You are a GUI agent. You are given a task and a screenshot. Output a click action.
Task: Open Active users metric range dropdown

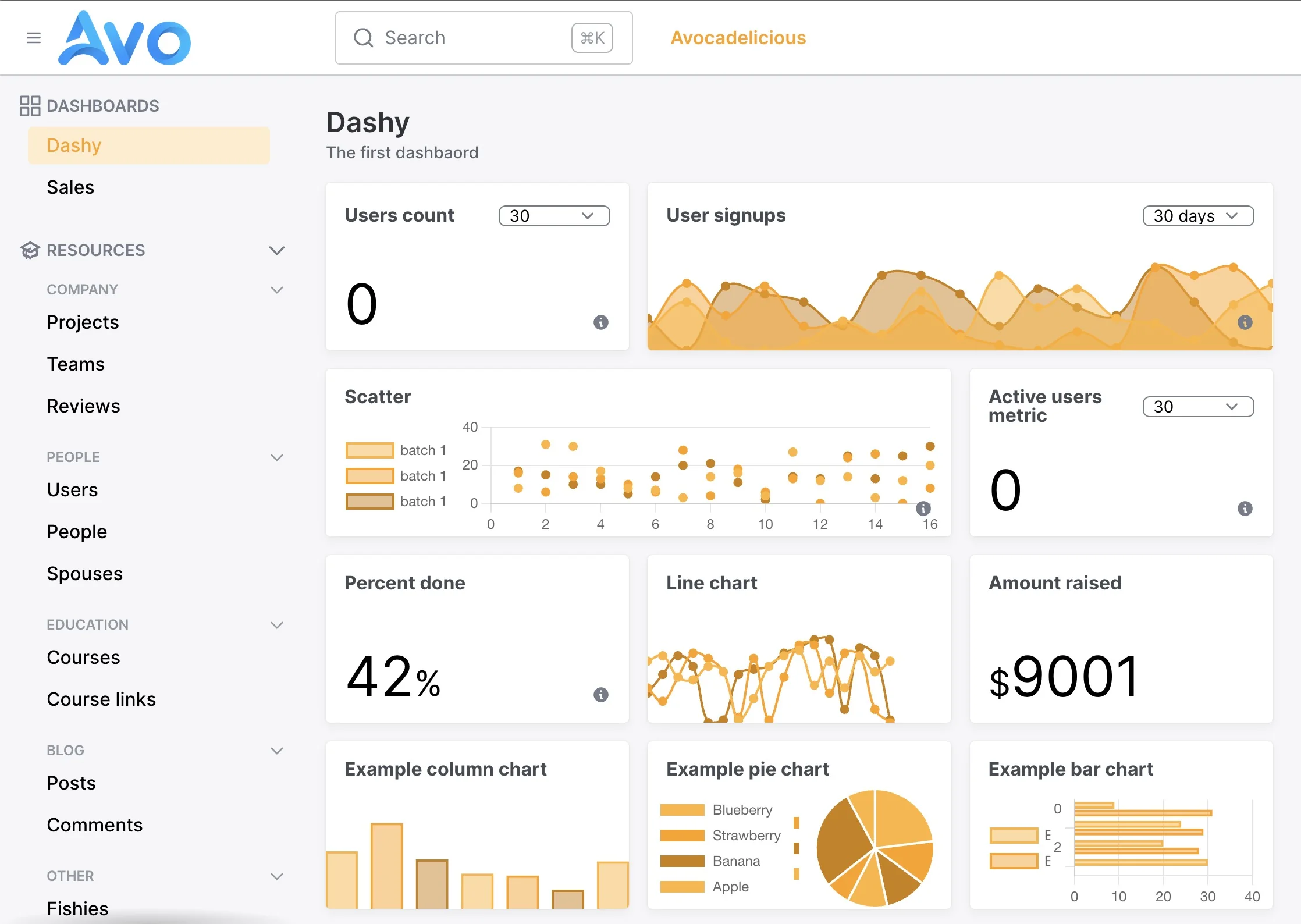point(1199,407)
